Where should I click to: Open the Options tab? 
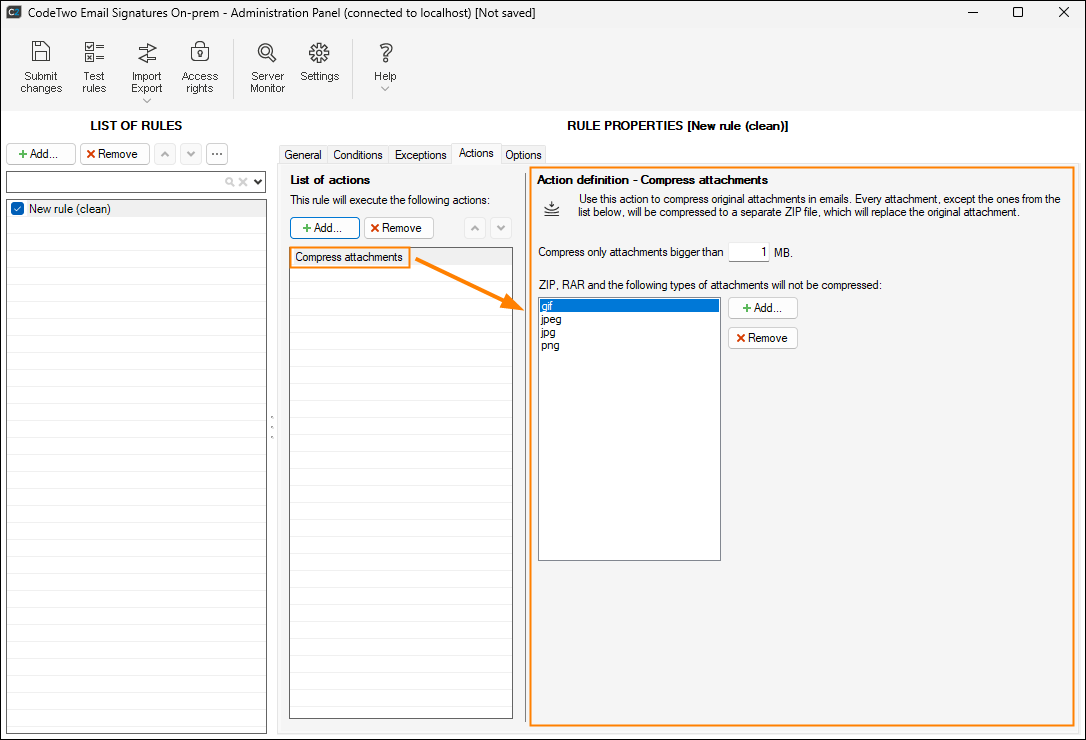click(523, 155)
